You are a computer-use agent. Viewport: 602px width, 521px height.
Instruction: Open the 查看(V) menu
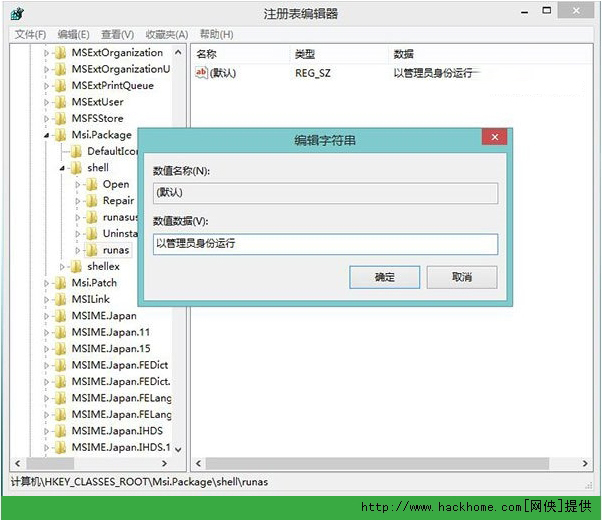[117, 35]
